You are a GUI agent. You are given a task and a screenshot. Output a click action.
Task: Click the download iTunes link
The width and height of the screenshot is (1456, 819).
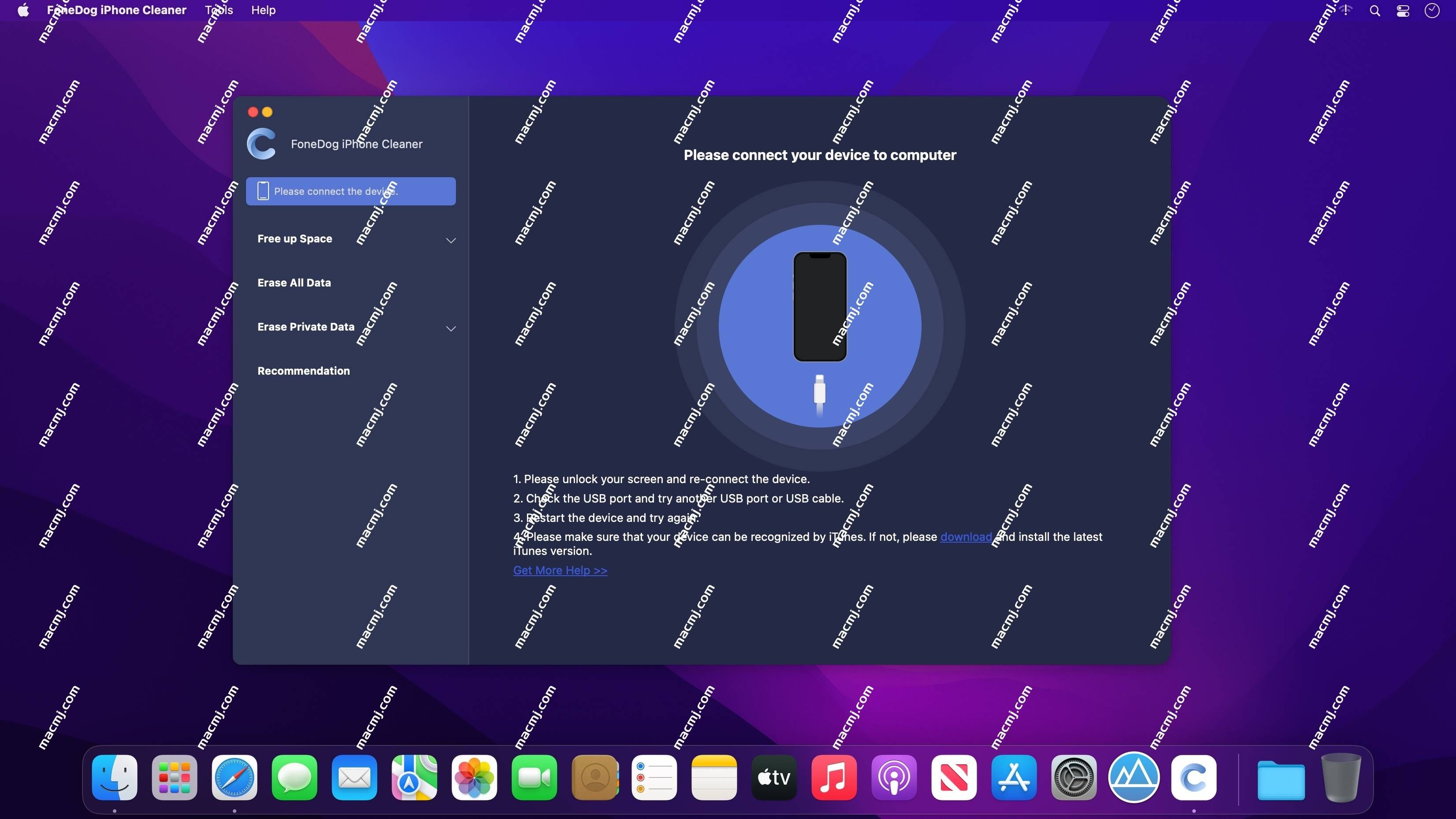pyautogui.click(x=966, y=536)
